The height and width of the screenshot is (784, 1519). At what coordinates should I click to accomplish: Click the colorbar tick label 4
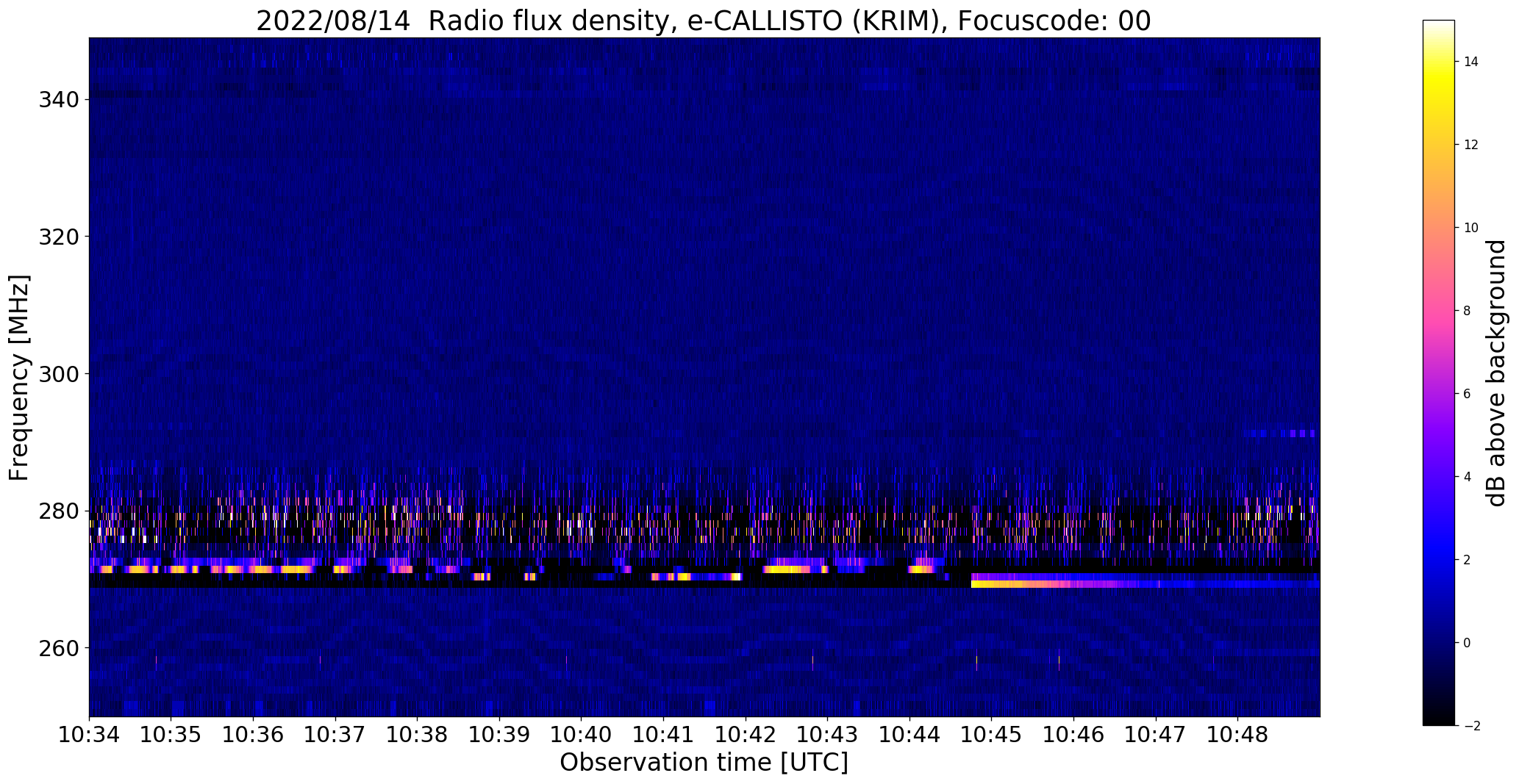click(x=1468, y=477)
